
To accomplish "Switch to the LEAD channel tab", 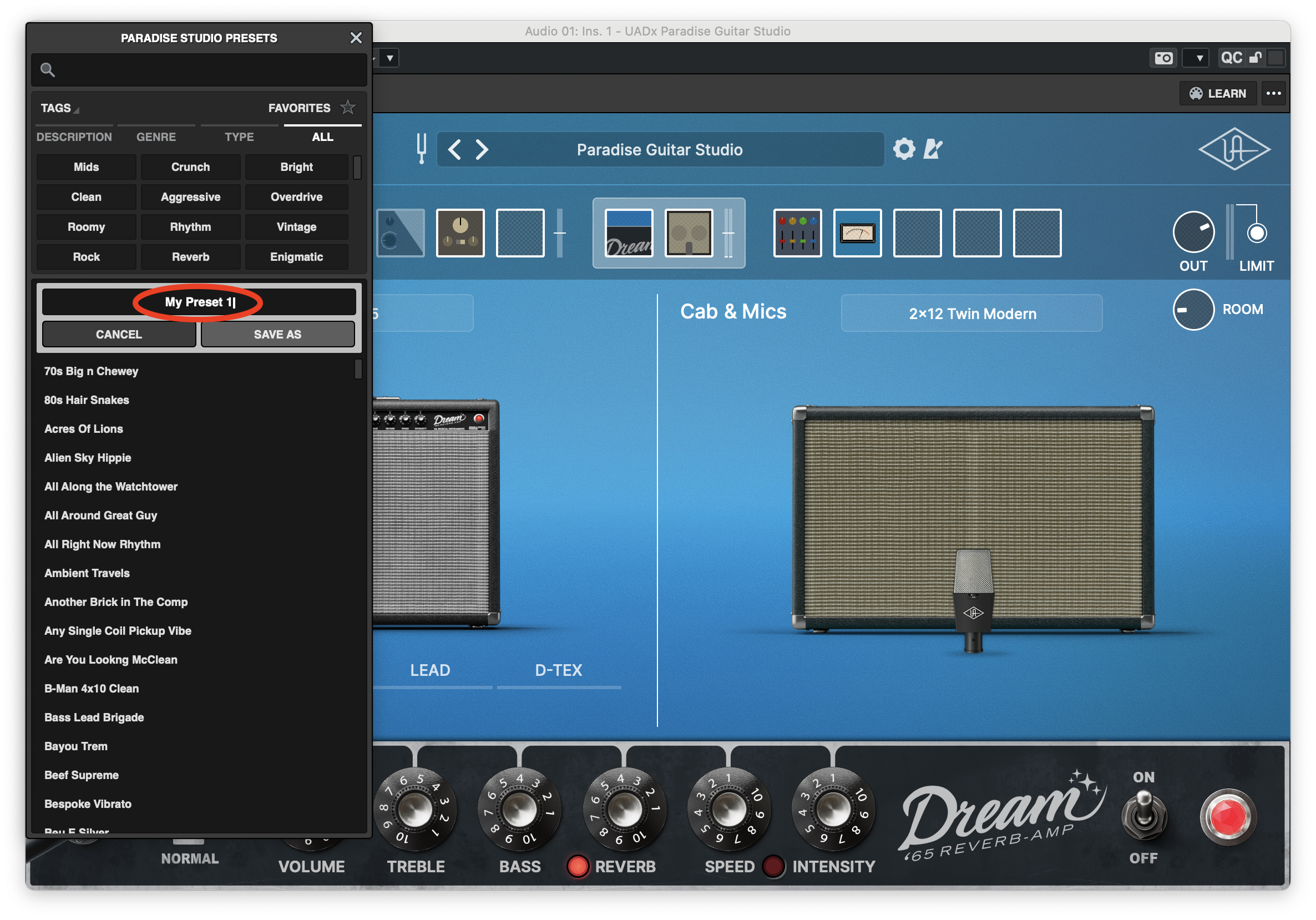I will (x=430, y=670).
